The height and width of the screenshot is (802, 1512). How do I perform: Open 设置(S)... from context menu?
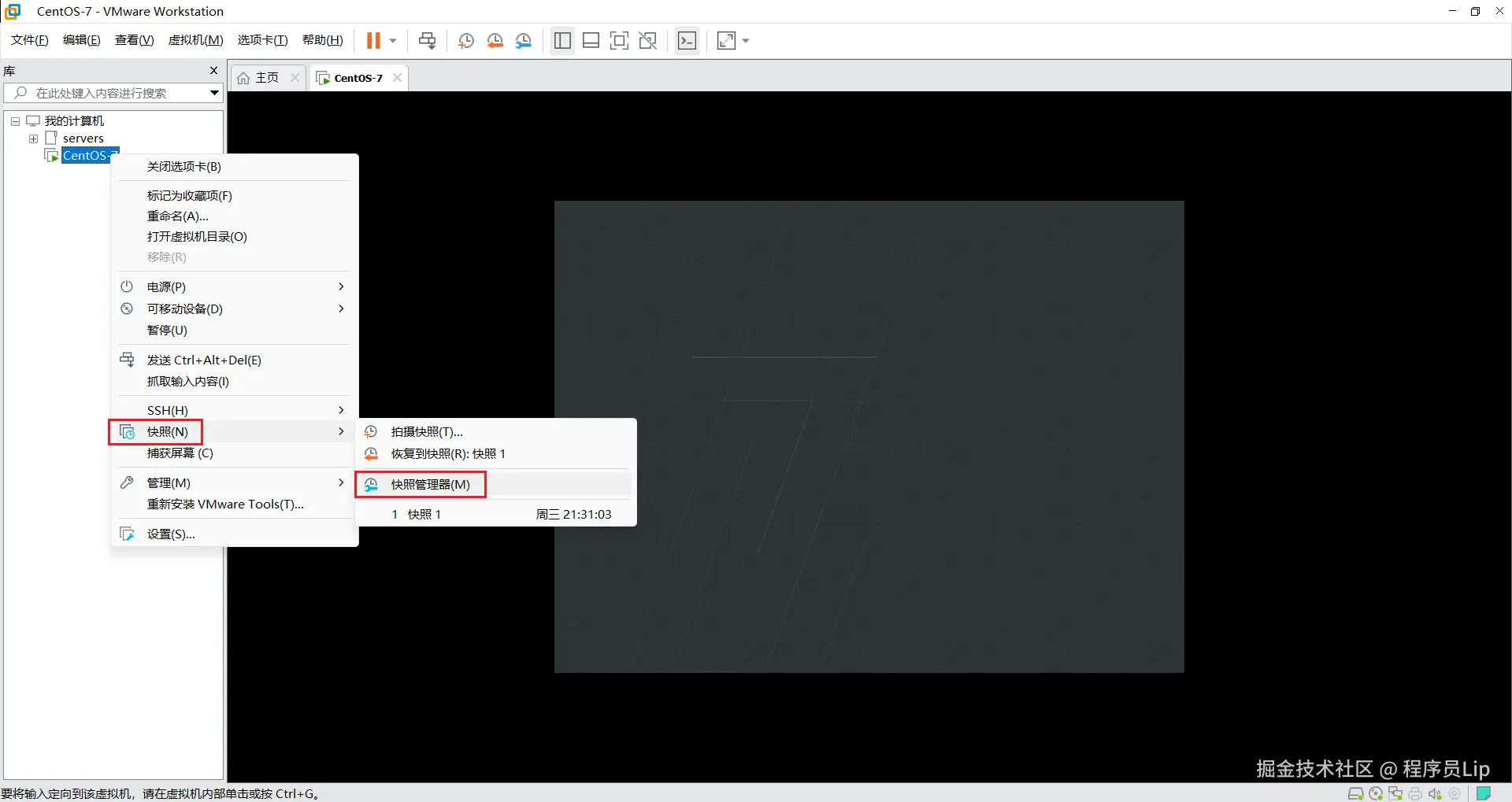[235, 534]
